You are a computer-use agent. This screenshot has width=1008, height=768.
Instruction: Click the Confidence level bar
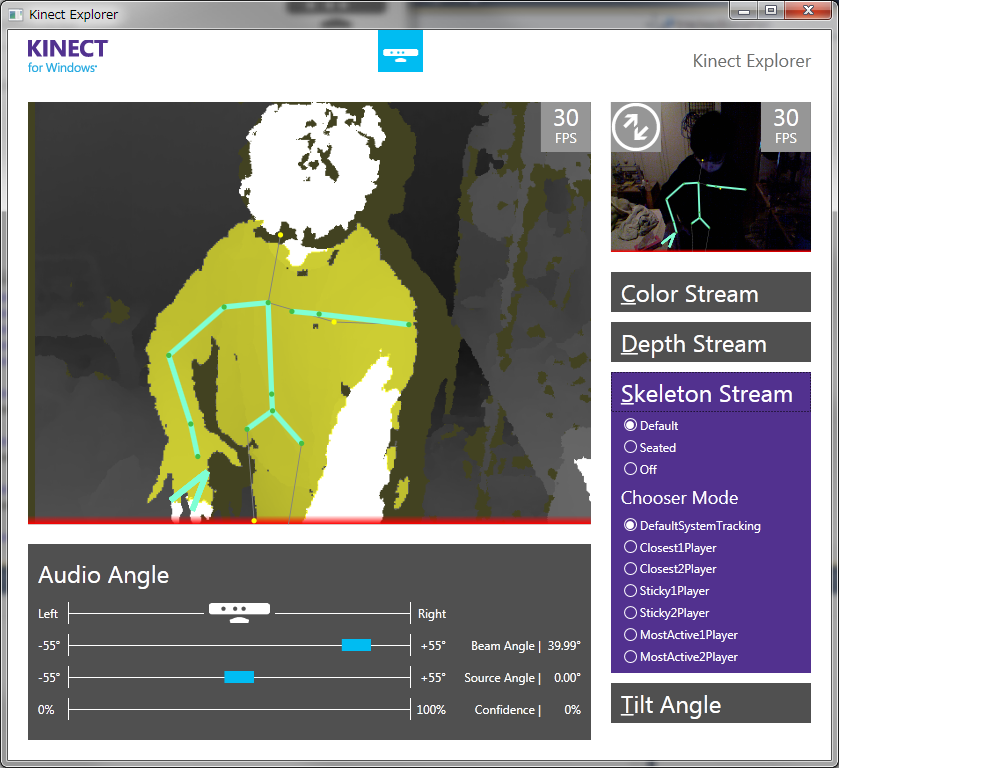(x=239, y=710)
